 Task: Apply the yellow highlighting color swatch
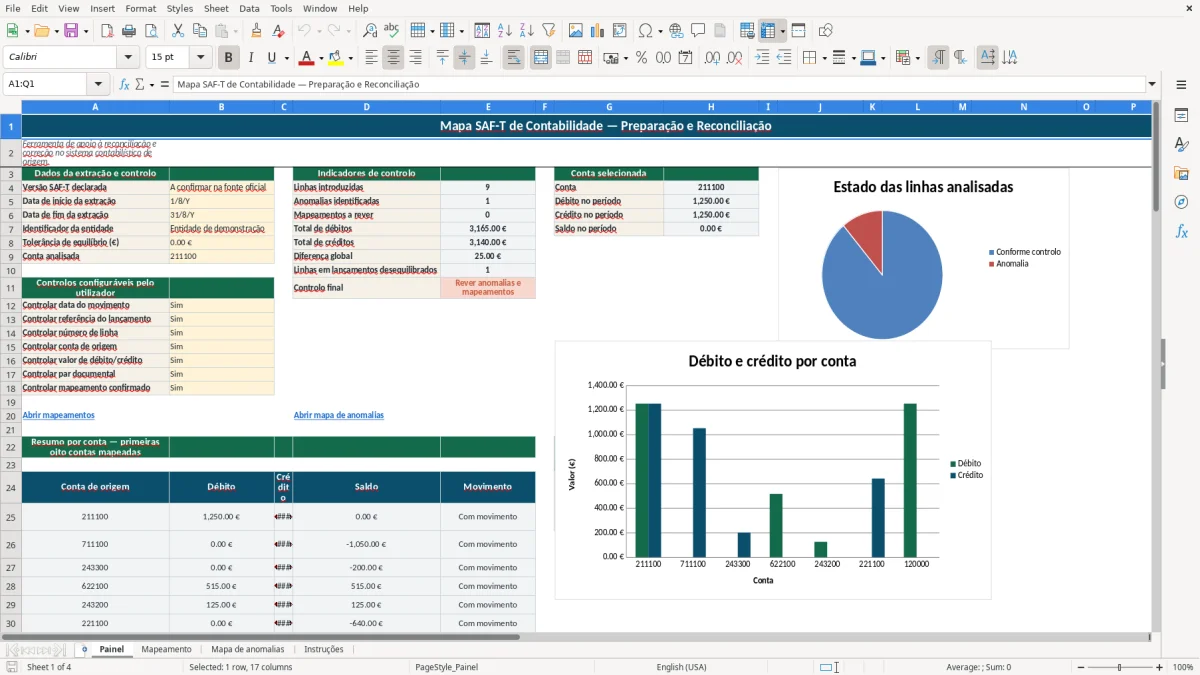point(335,58)
